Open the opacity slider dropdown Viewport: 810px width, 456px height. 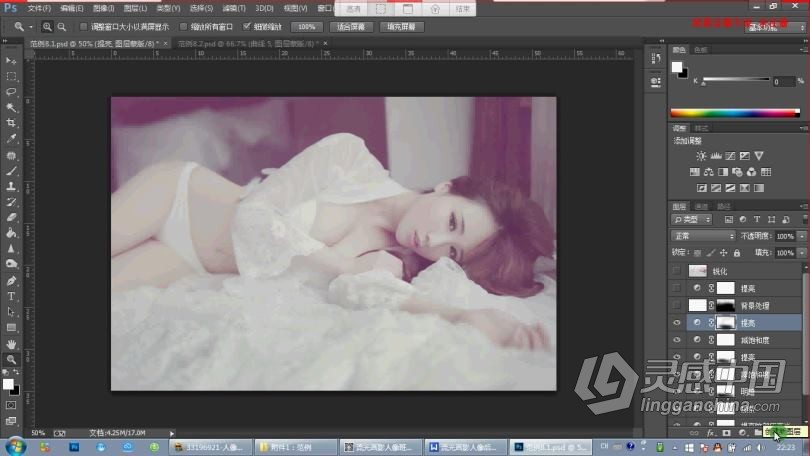point(802,236)
